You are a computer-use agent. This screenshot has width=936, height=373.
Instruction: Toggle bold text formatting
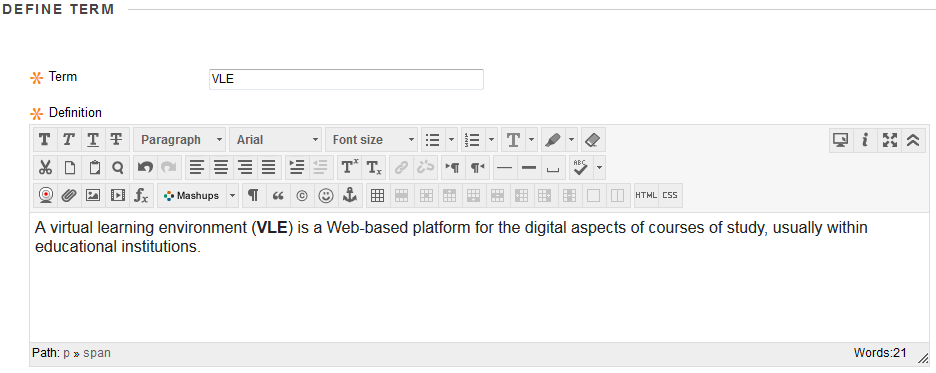[45, 140]
